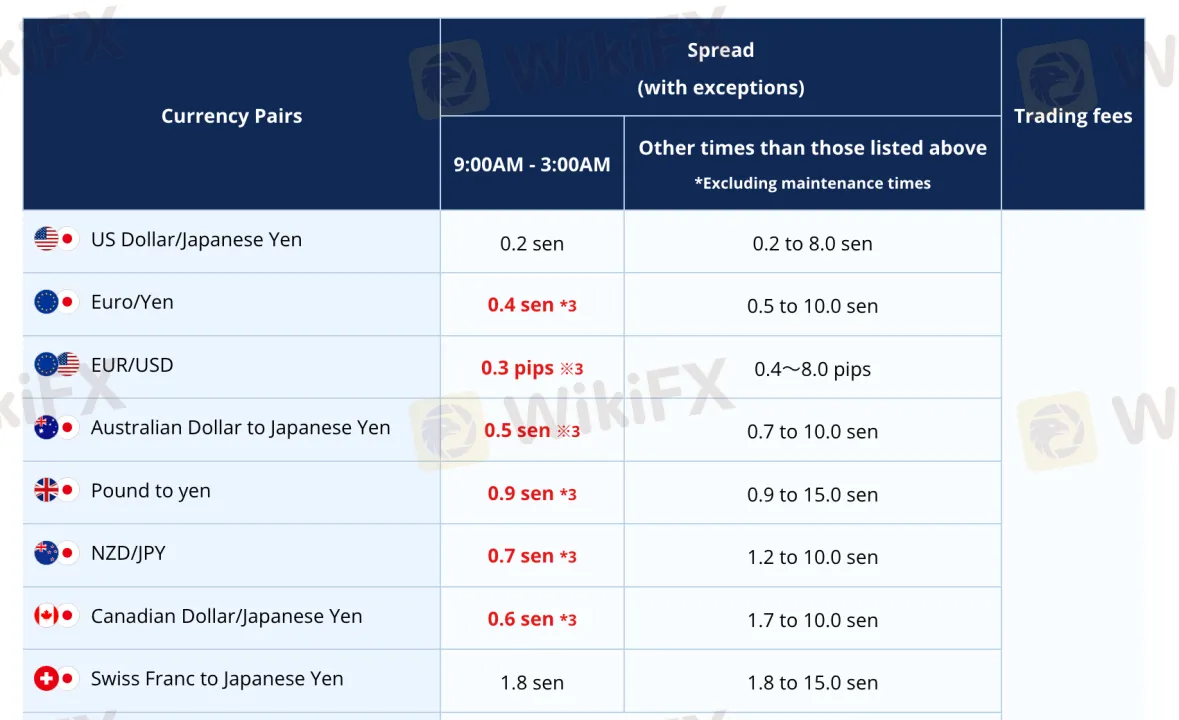Click the Spread (with exceptions) header

[720, 68]
